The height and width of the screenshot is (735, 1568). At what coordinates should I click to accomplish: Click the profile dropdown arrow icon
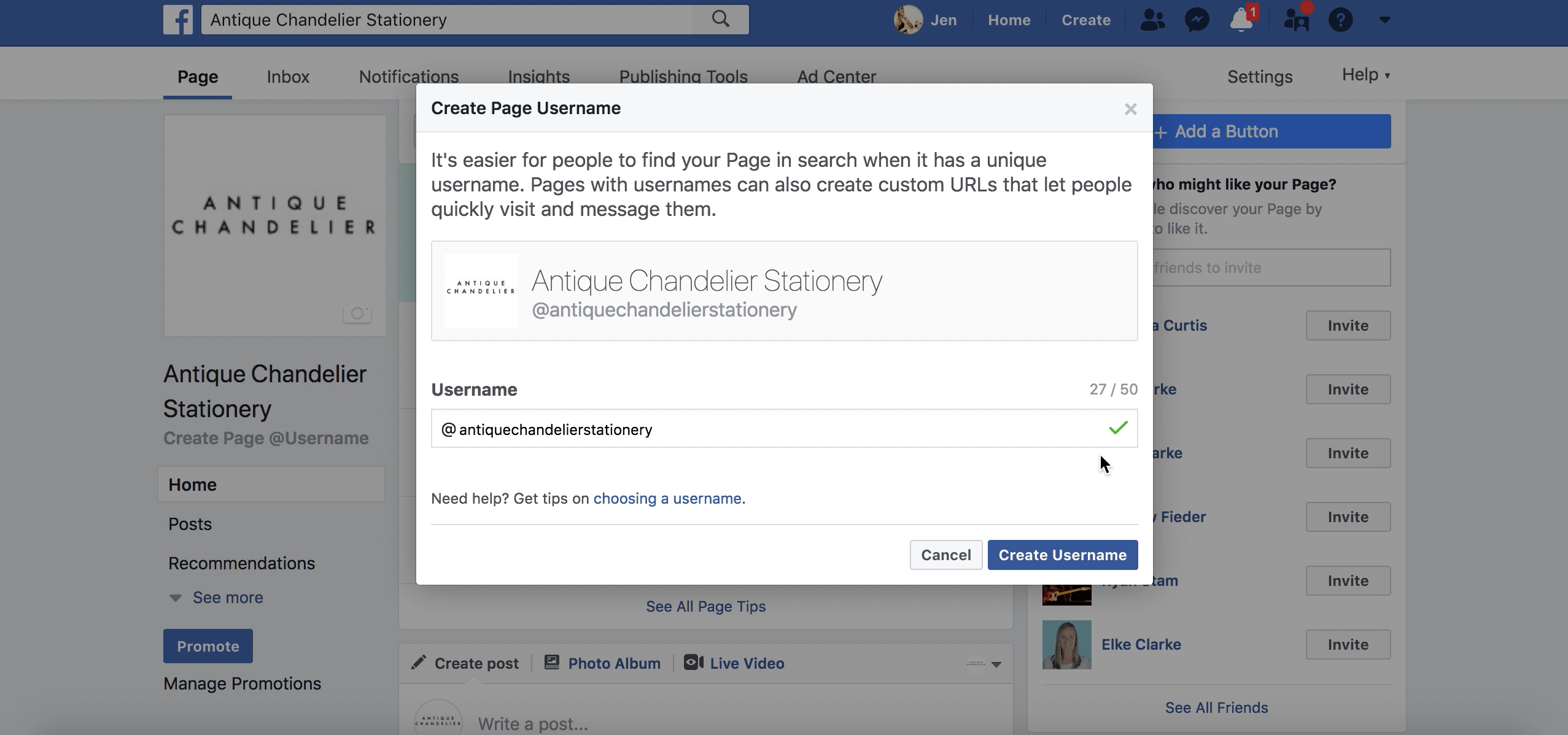point(1384,20)
